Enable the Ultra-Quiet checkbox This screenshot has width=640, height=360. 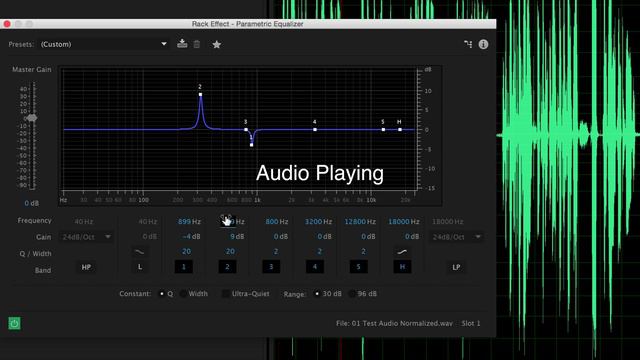coord(225,293)
